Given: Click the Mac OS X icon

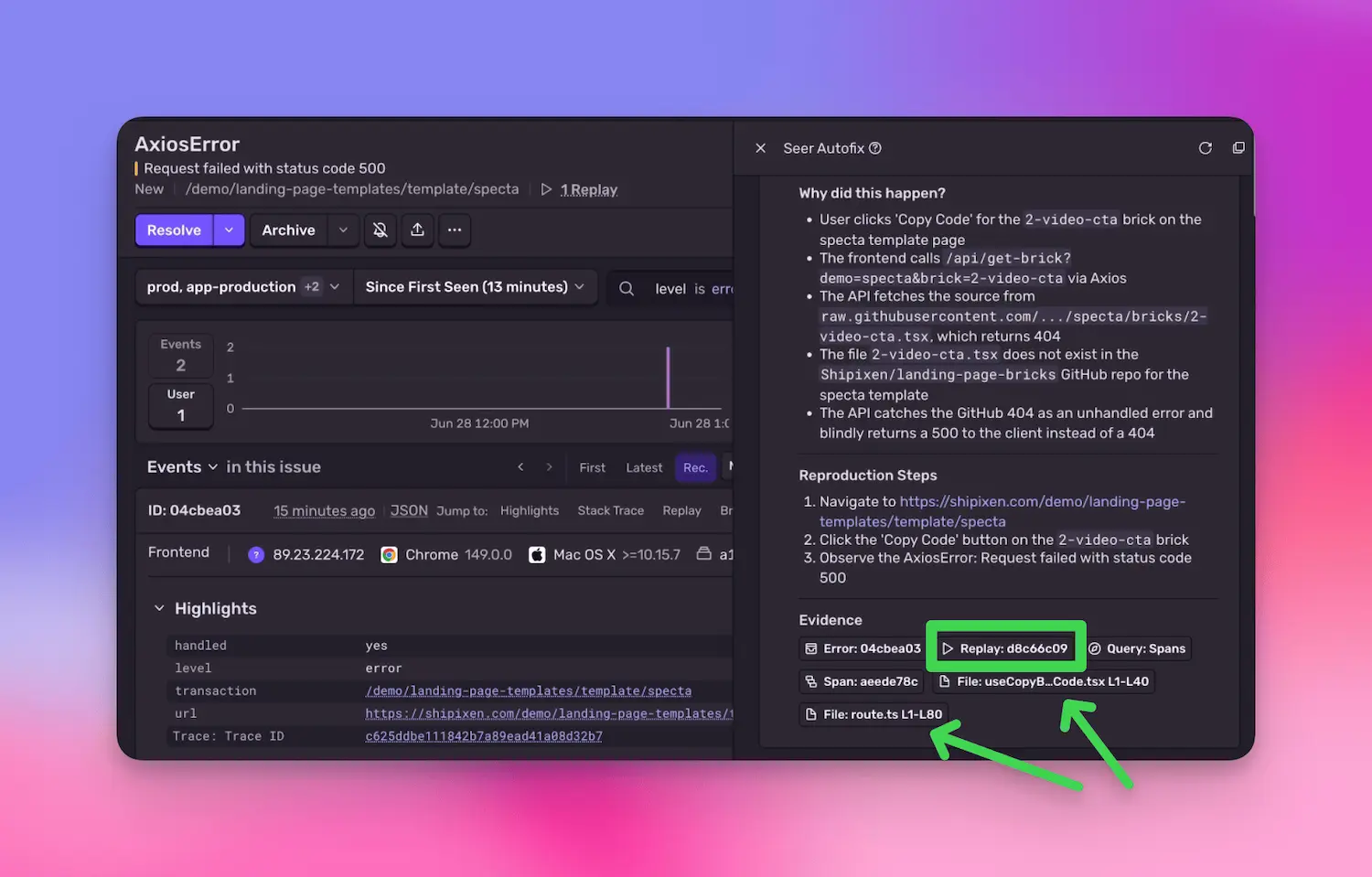Looking at the screenshot, I should pyautogui.click(x=537, y=554).
